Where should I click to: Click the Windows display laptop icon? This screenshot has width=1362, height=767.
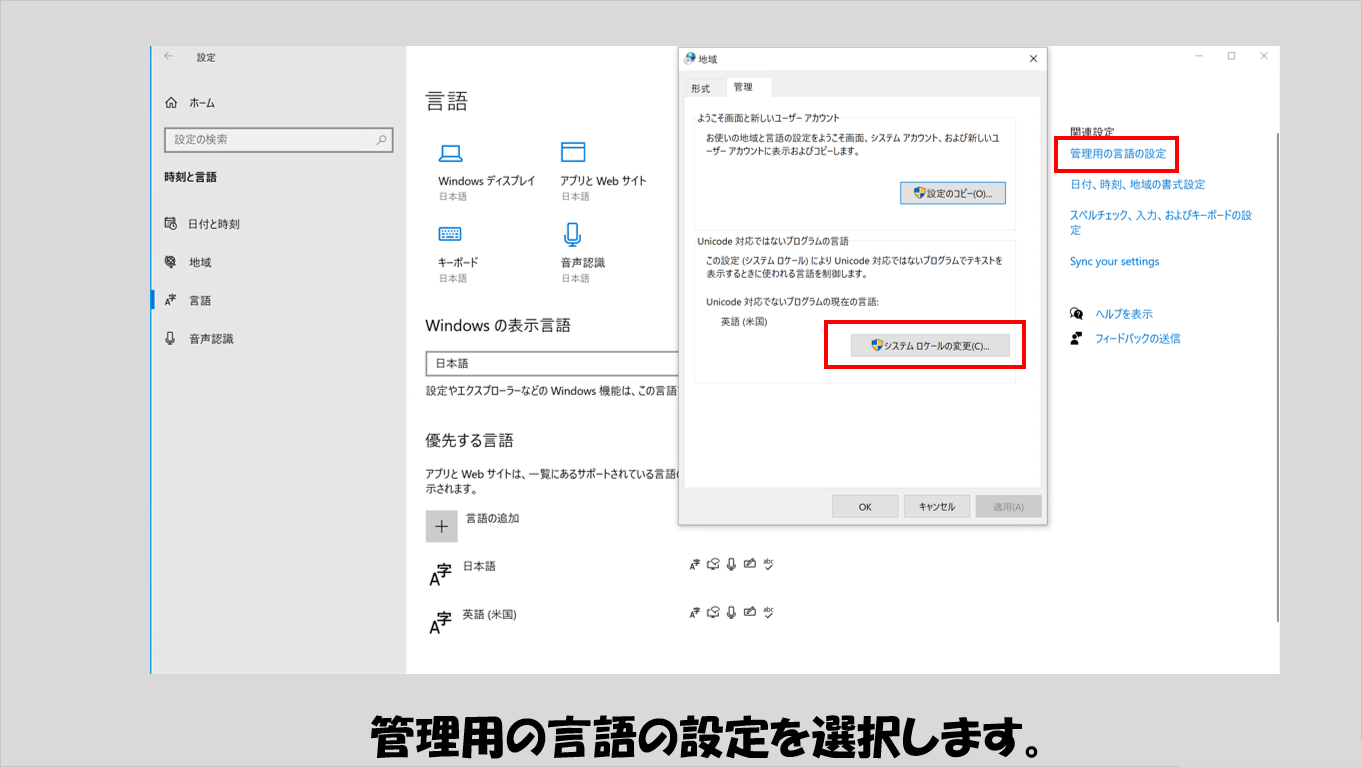450,153
